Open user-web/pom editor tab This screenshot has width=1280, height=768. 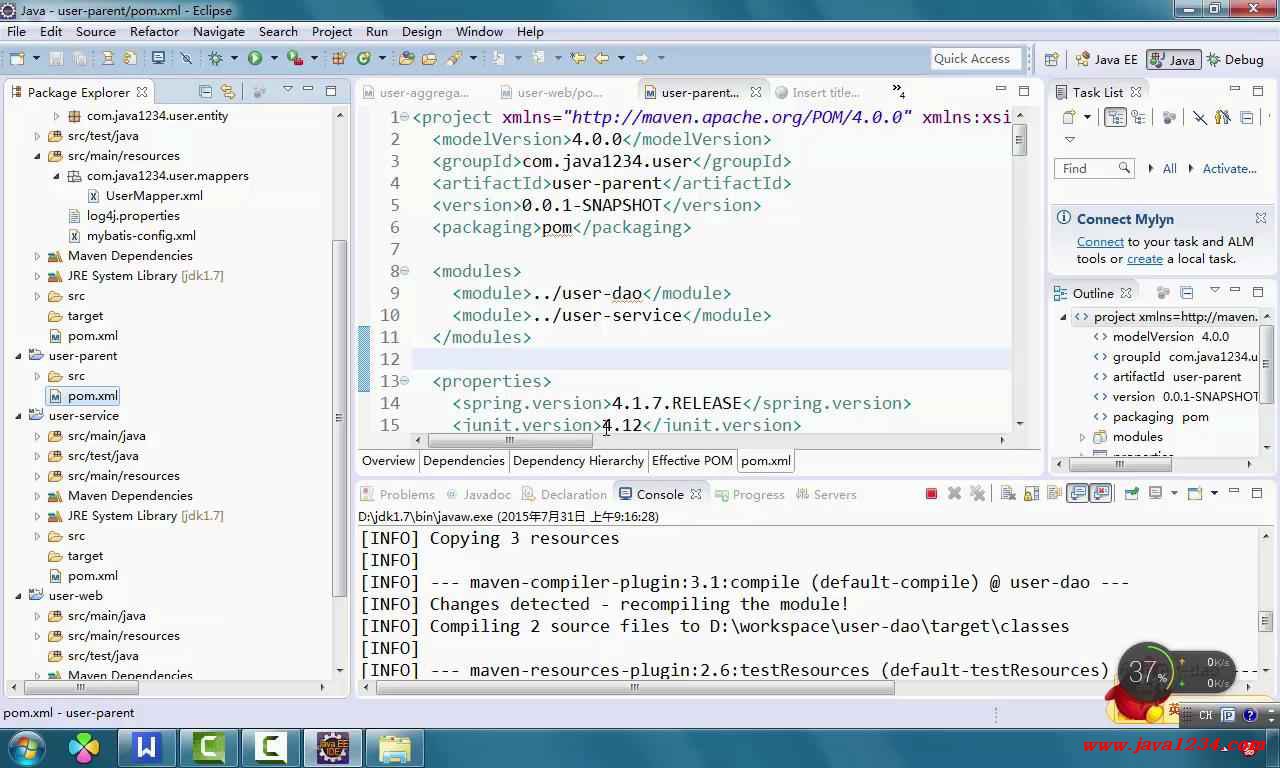pyautogui.click(x=551, y=92)
